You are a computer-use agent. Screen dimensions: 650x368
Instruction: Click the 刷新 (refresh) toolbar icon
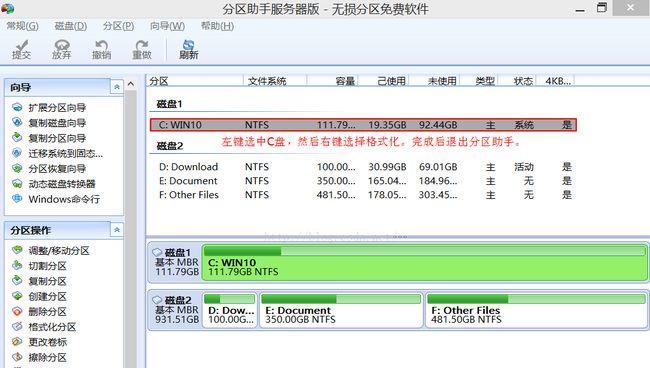click(189, 49)
